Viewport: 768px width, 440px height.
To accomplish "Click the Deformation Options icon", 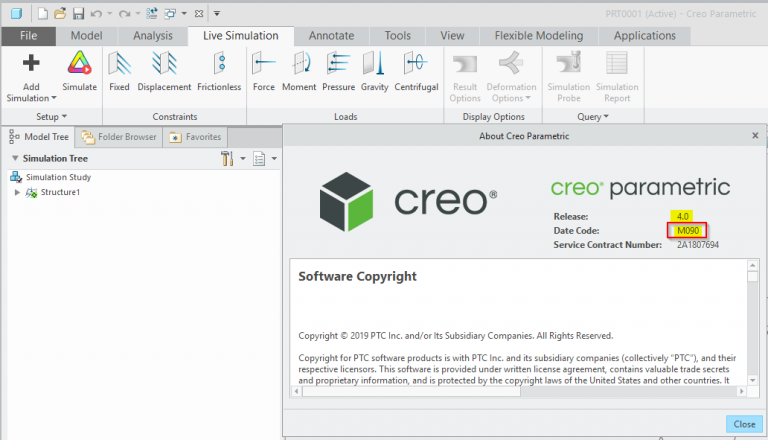I will (x=510, y=64).
